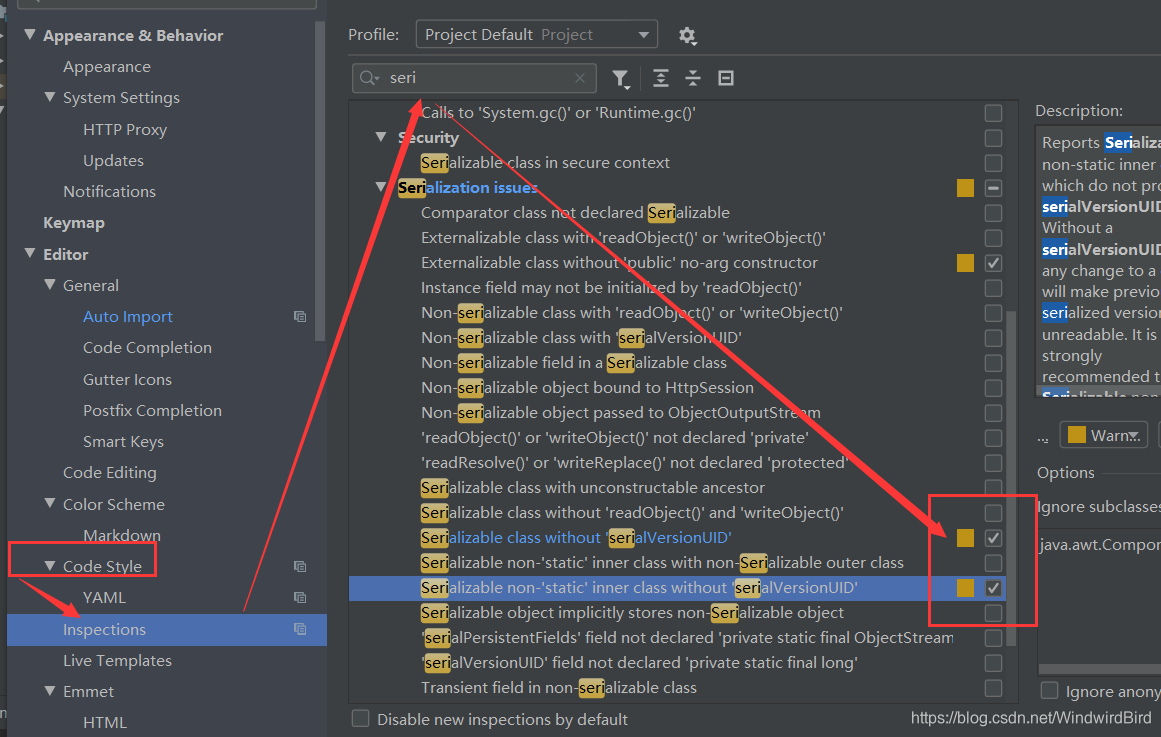Click the project-level copy icon beside Code Style

[300, 566]
